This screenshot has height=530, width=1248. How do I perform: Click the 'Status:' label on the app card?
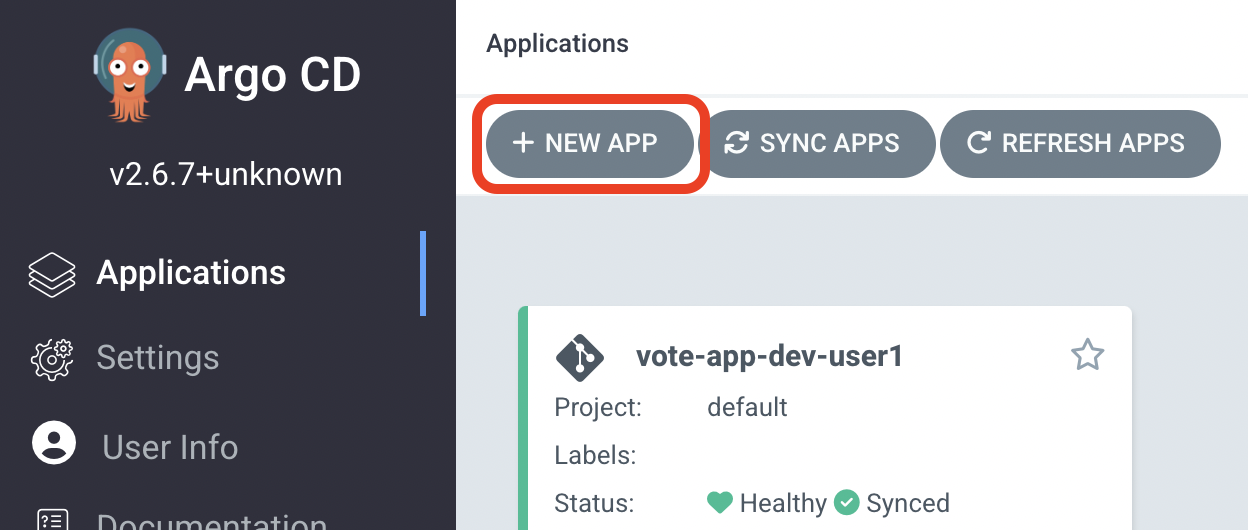coord(594,502)
